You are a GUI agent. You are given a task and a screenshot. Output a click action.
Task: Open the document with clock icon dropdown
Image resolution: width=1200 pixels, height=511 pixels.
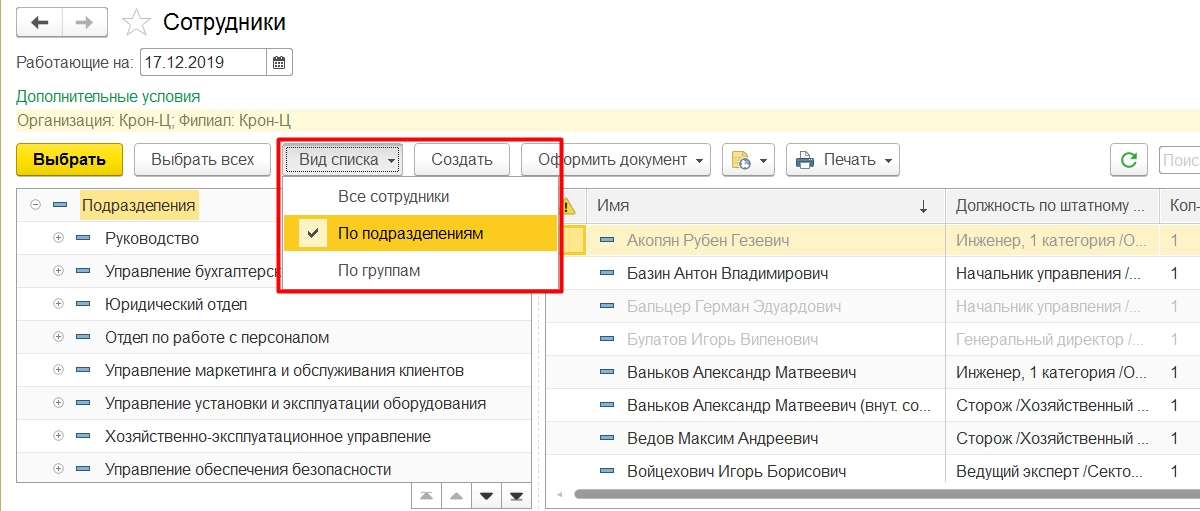[749, 160]
